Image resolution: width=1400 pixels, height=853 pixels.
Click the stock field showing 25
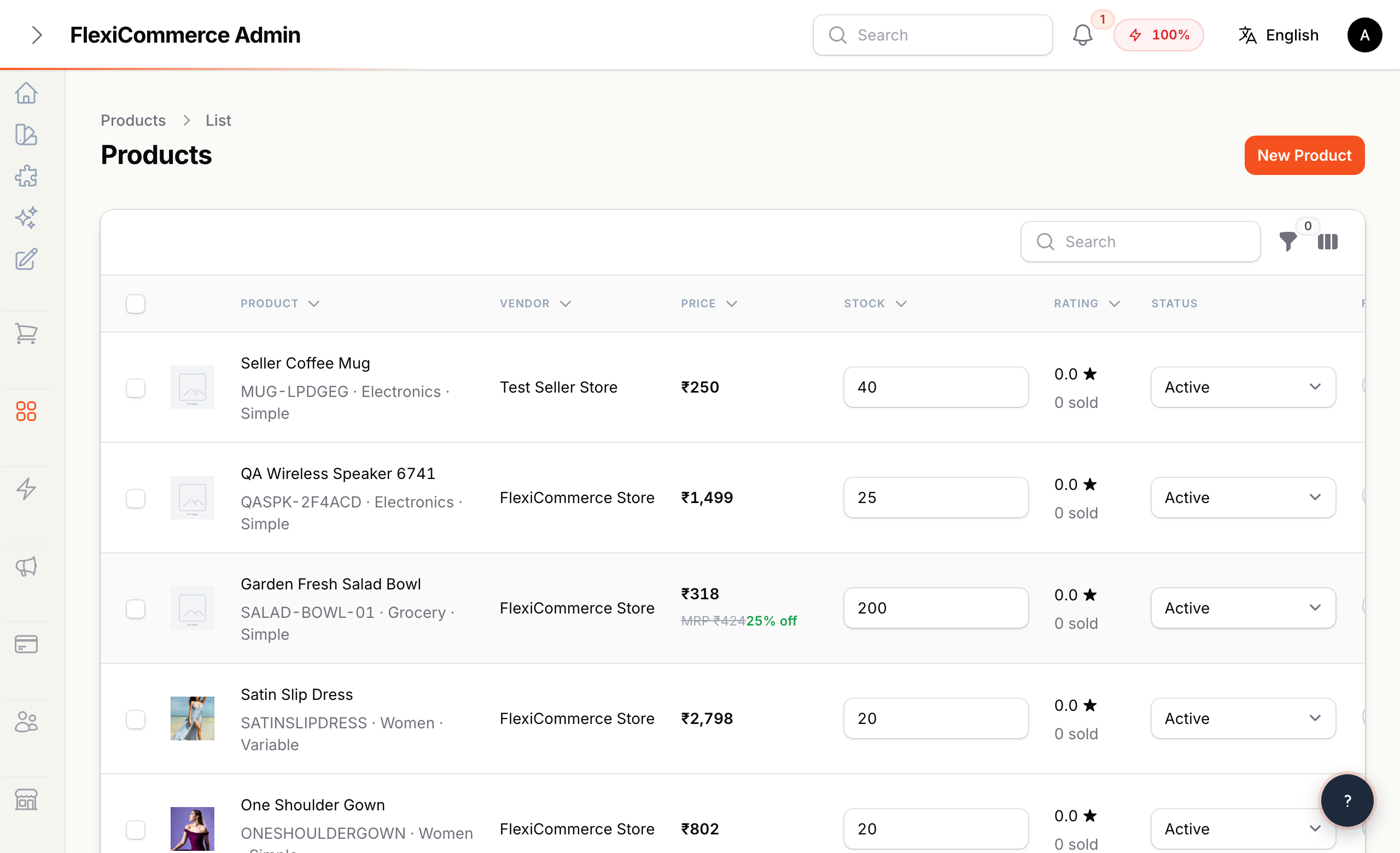click(x=936, y=498)
